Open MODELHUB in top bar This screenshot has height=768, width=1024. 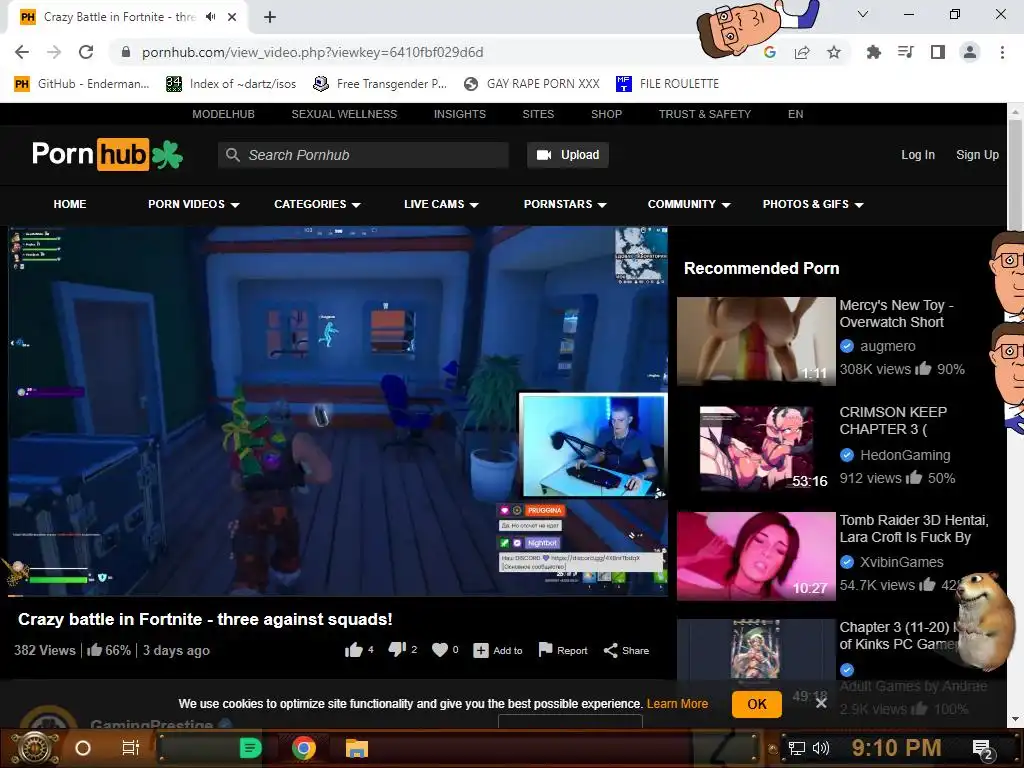coord(223,114)
